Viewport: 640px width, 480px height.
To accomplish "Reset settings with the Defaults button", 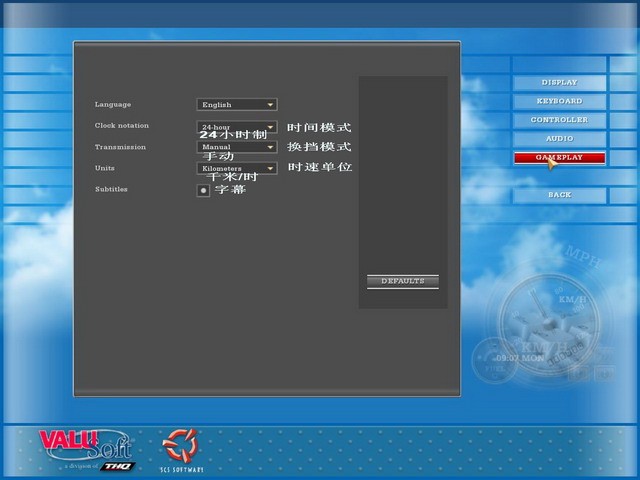I will (x=402, y=281).
